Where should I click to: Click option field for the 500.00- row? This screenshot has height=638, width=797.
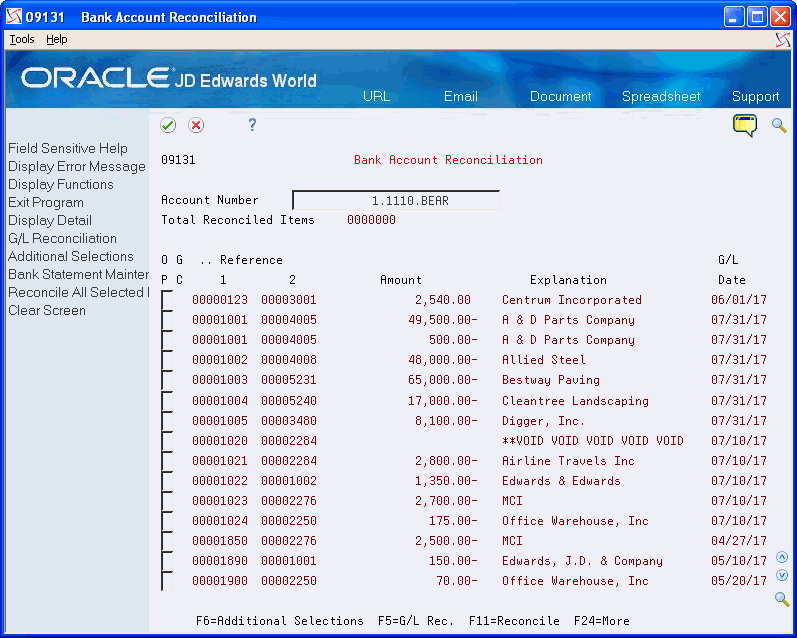[x=167, y=340]
